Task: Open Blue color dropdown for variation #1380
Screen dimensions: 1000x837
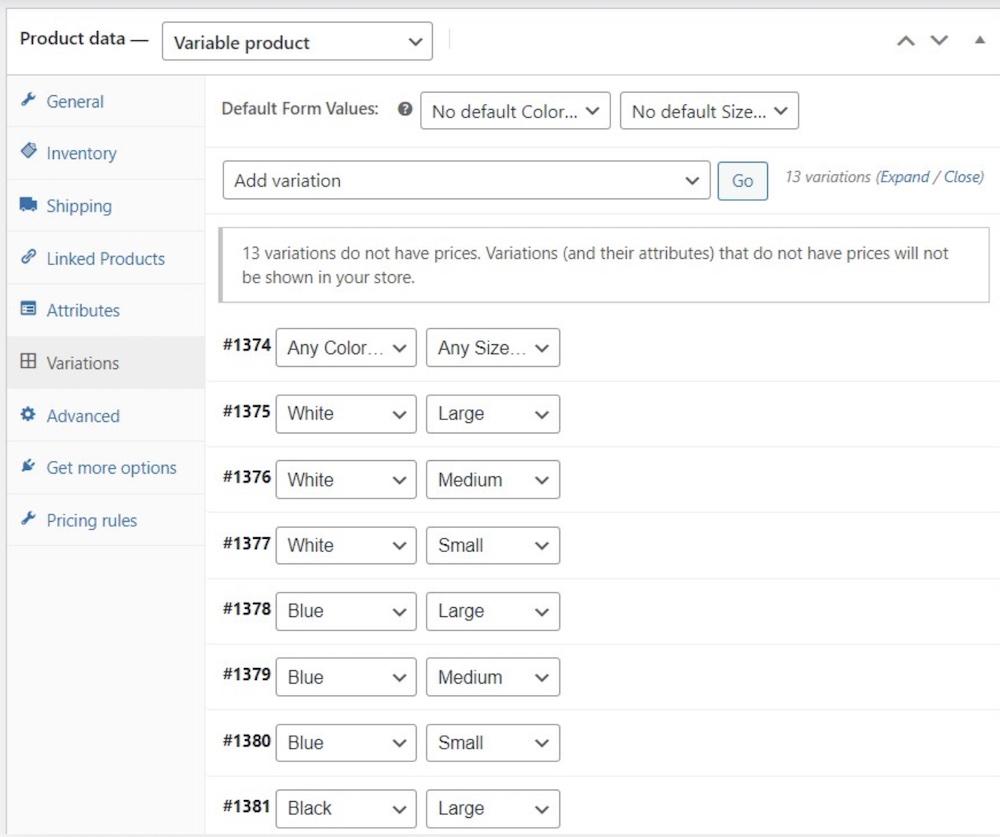Action: click(x=346, y=743)
